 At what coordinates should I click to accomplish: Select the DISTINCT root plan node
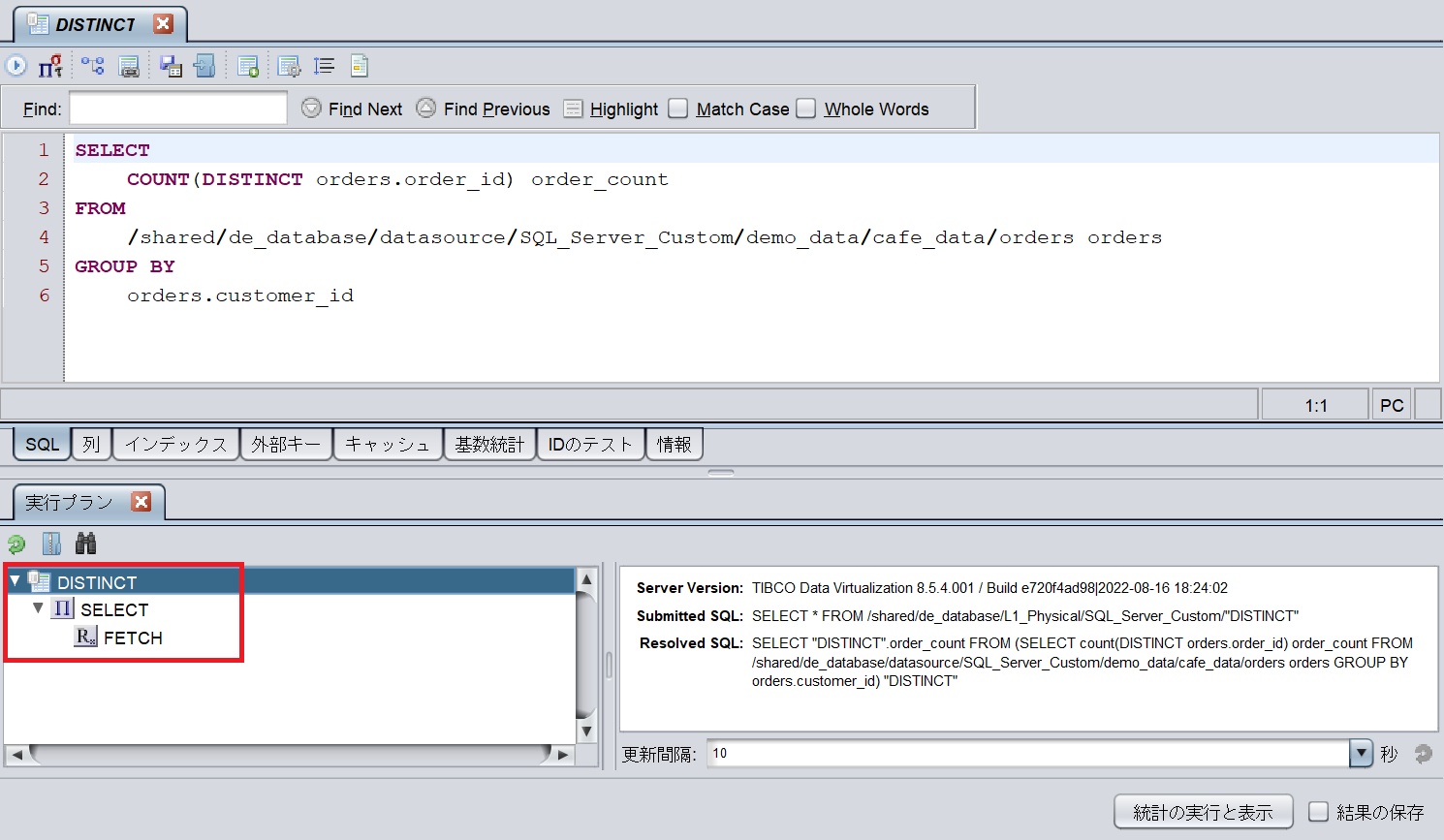tap(97, 582)
